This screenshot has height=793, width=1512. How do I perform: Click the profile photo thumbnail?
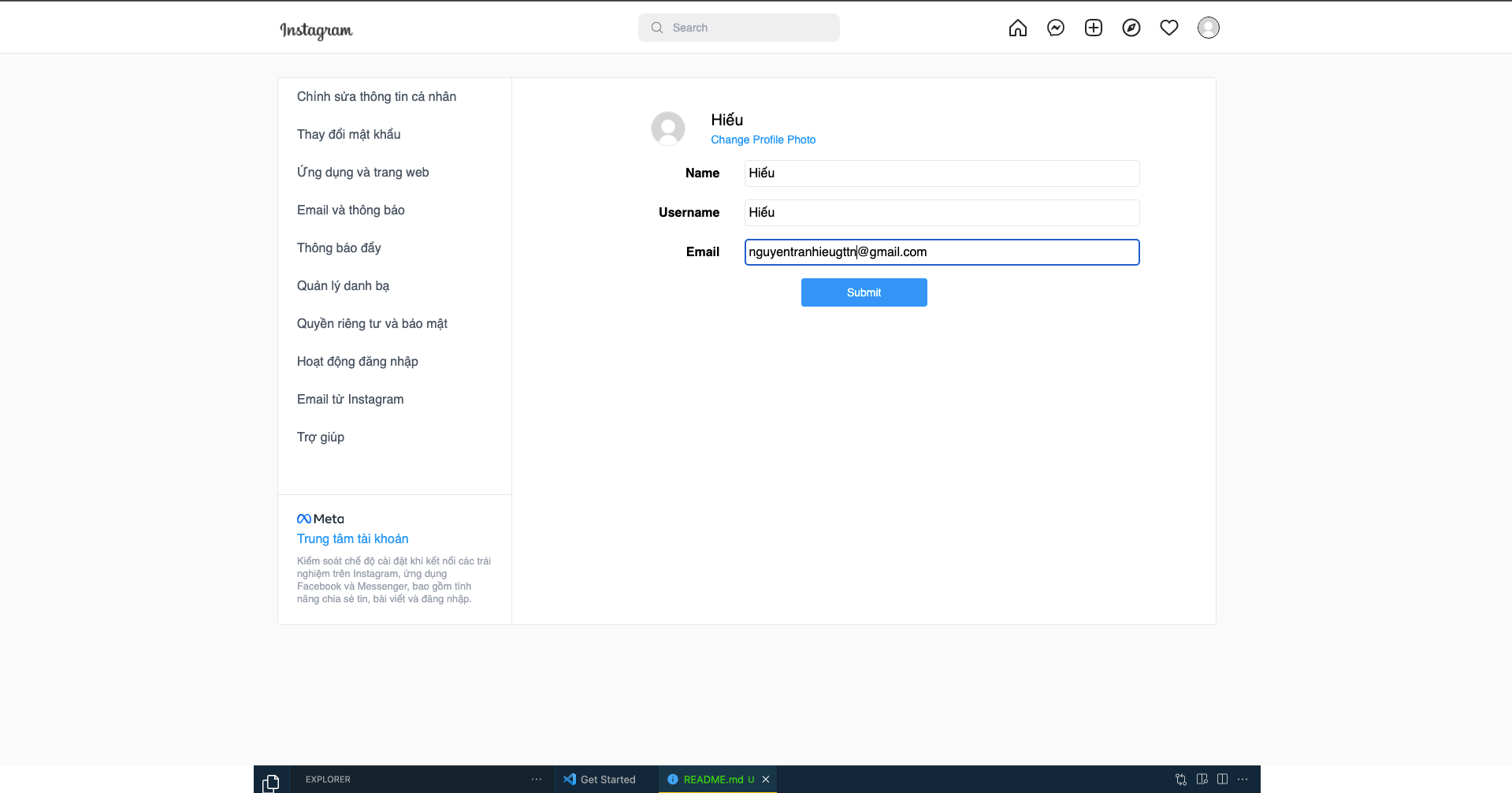point(667,128)
